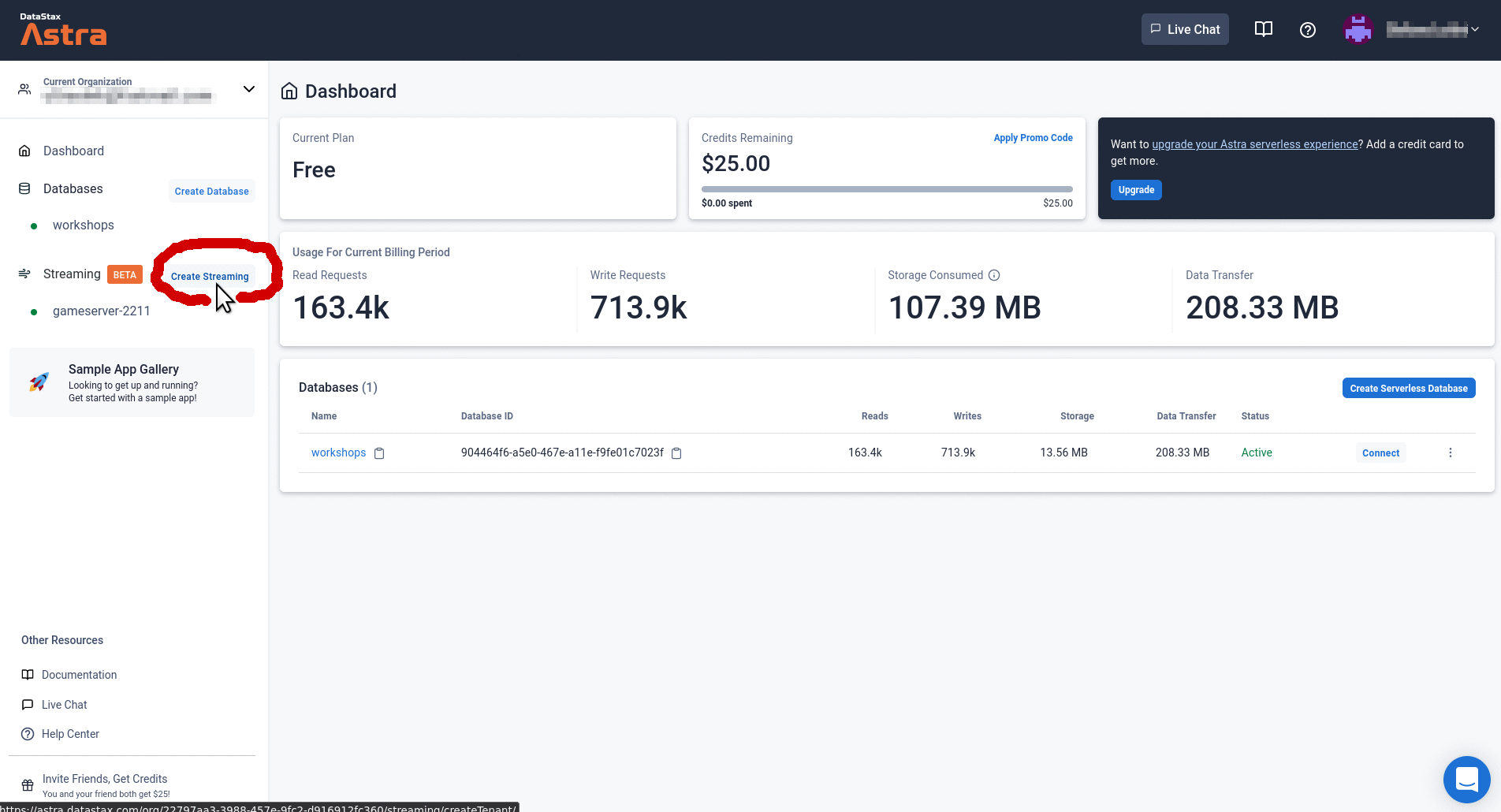Image resolution: width=1501 pixels, height=812 pixels.
Task: Click the Database ID column header
Action: pyautogui.click(x=487, y=416)
